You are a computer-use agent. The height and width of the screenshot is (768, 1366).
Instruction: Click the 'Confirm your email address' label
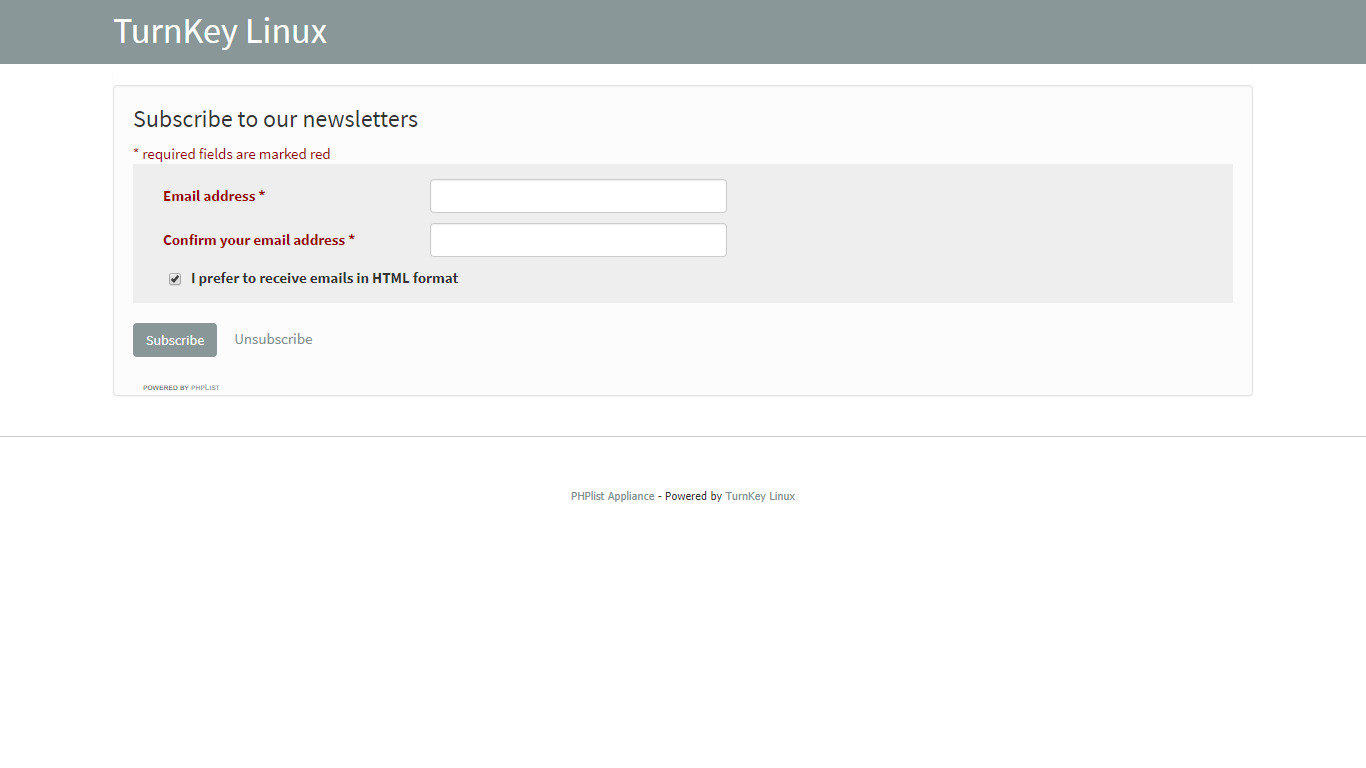pyautogui.click(x=254, y=240)
